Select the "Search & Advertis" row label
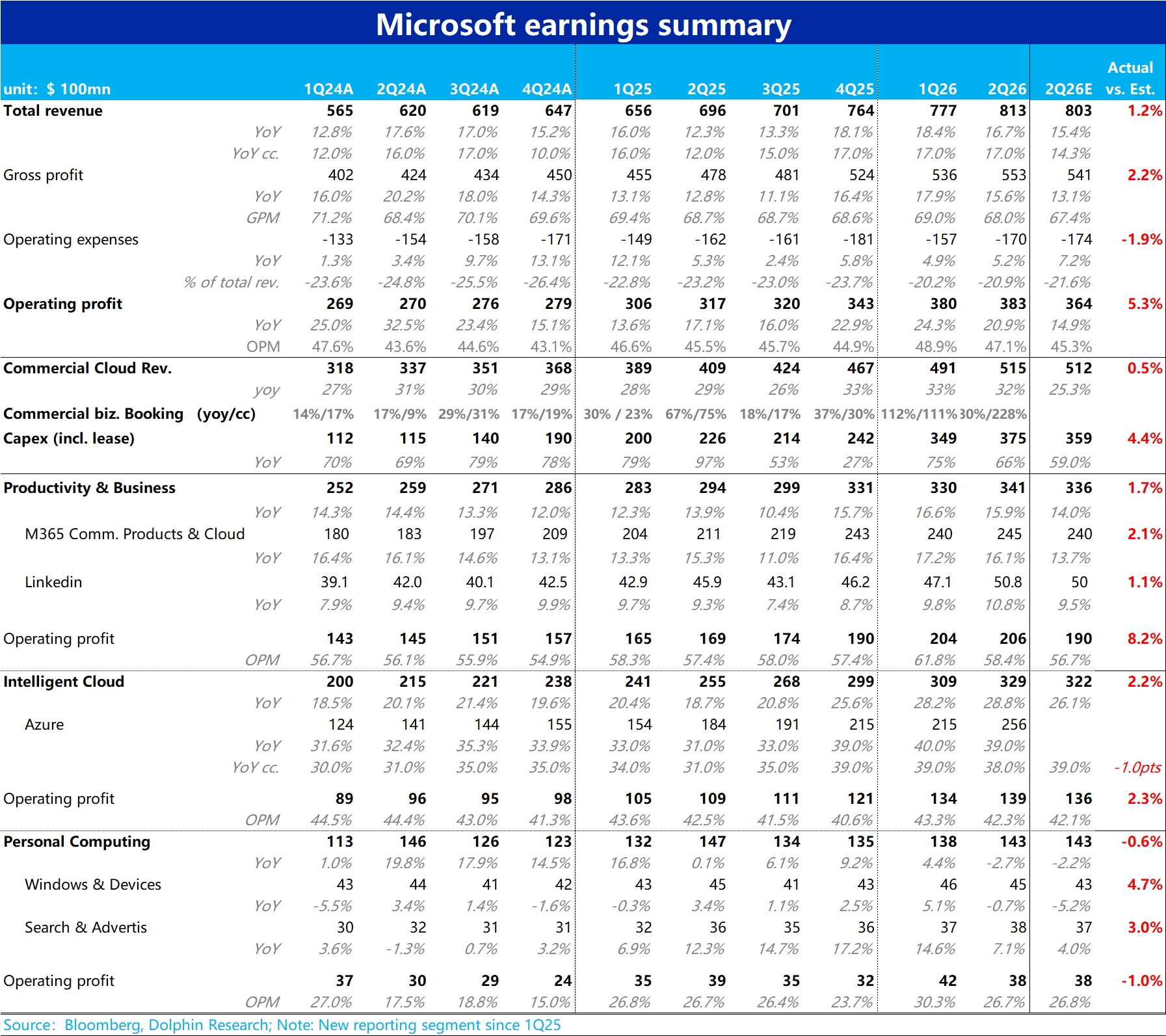Image resolution: width=1166 pixels, height=1036 pixels. tap(86, 927)
